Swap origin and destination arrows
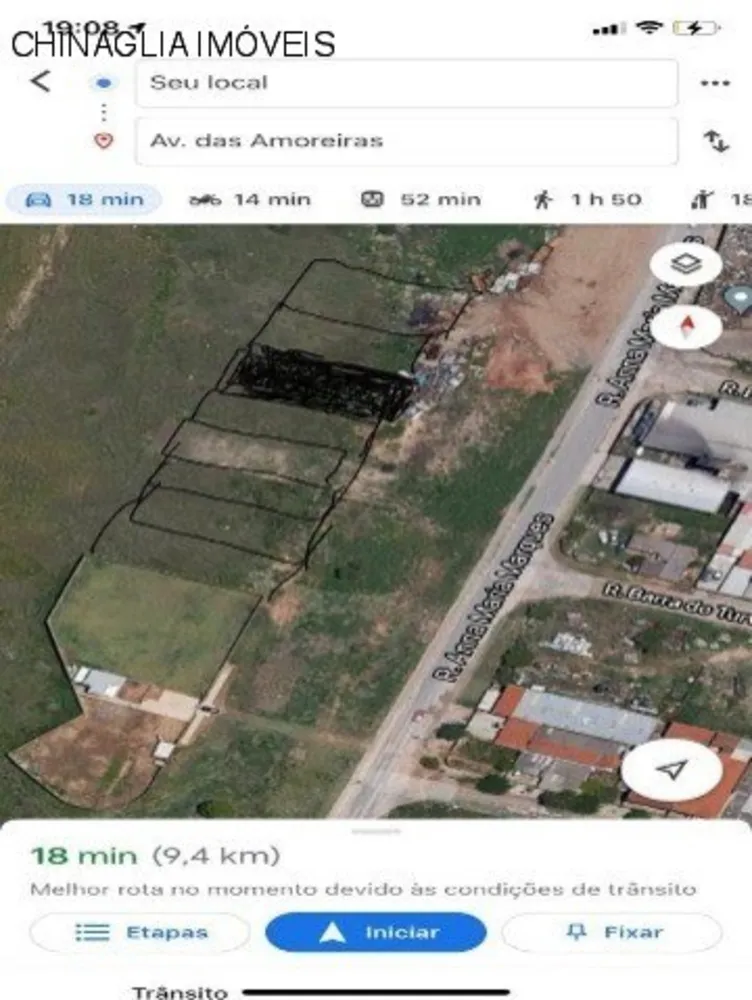 click(716, 140)
